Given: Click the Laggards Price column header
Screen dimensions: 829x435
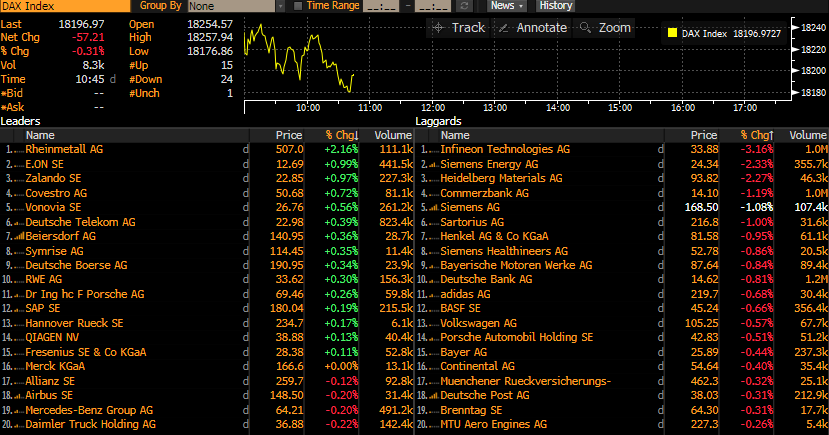Looking at the screenshot, I should click(704, 135).
